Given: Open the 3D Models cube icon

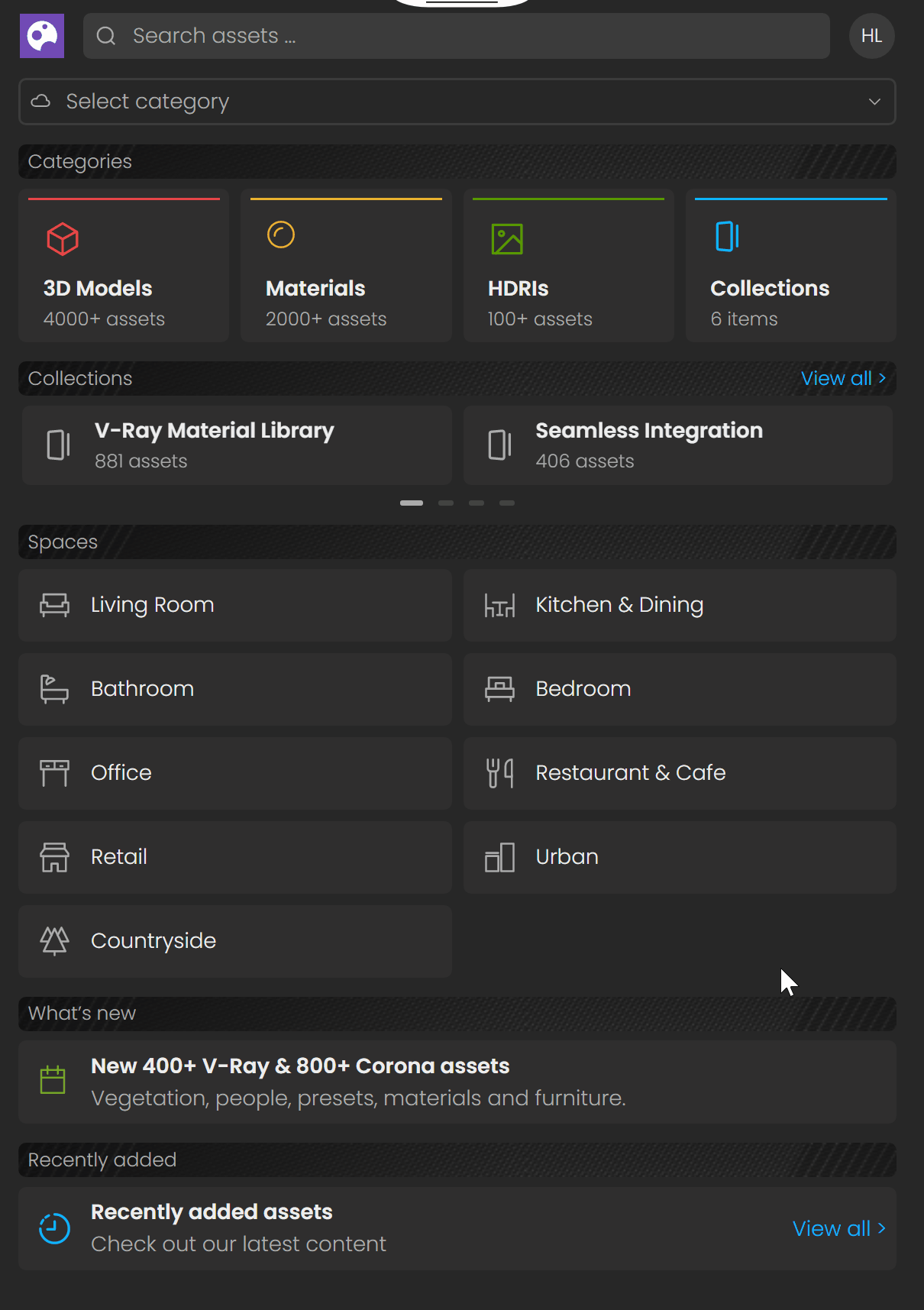Looking at the screenshot, I should tap(63, 239).
